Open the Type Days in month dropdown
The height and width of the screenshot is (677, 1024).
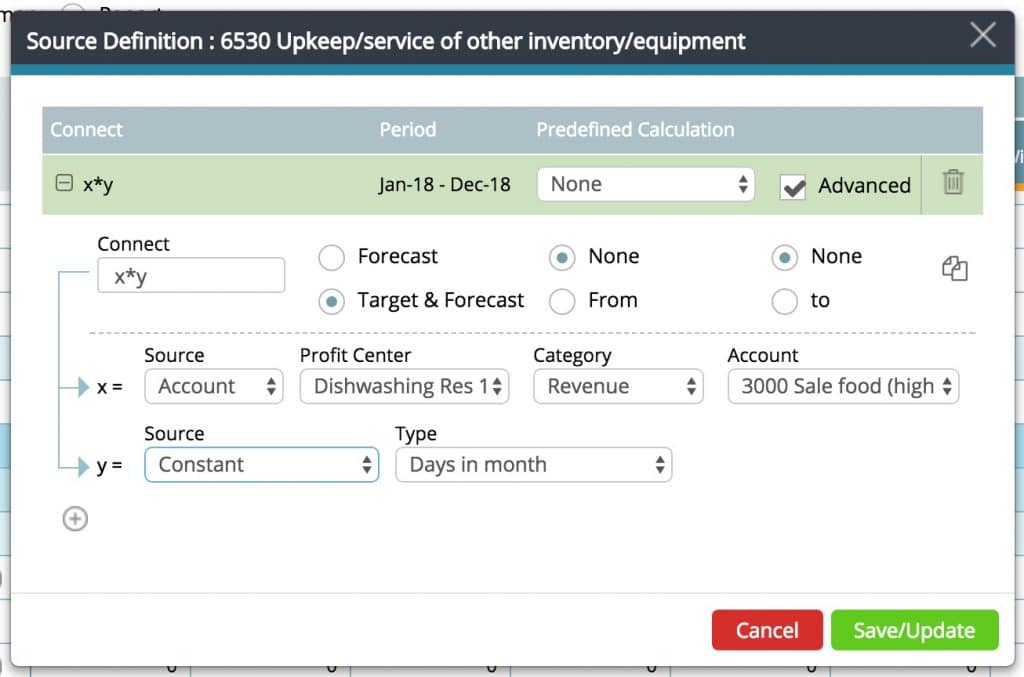tap(534, 465)
